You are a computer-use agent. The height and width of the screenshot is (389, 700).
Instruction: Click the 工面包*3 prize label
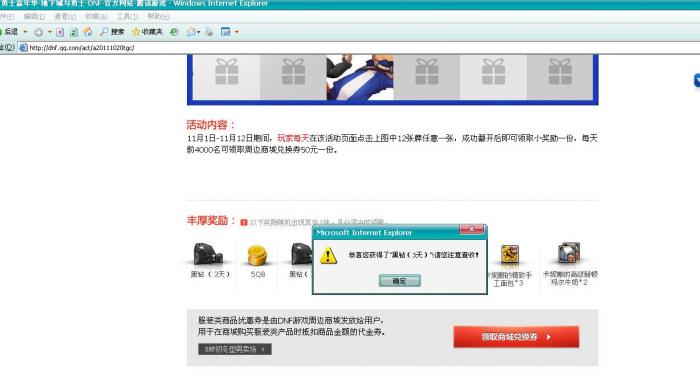pyautogui.click(x=508, y=283)
